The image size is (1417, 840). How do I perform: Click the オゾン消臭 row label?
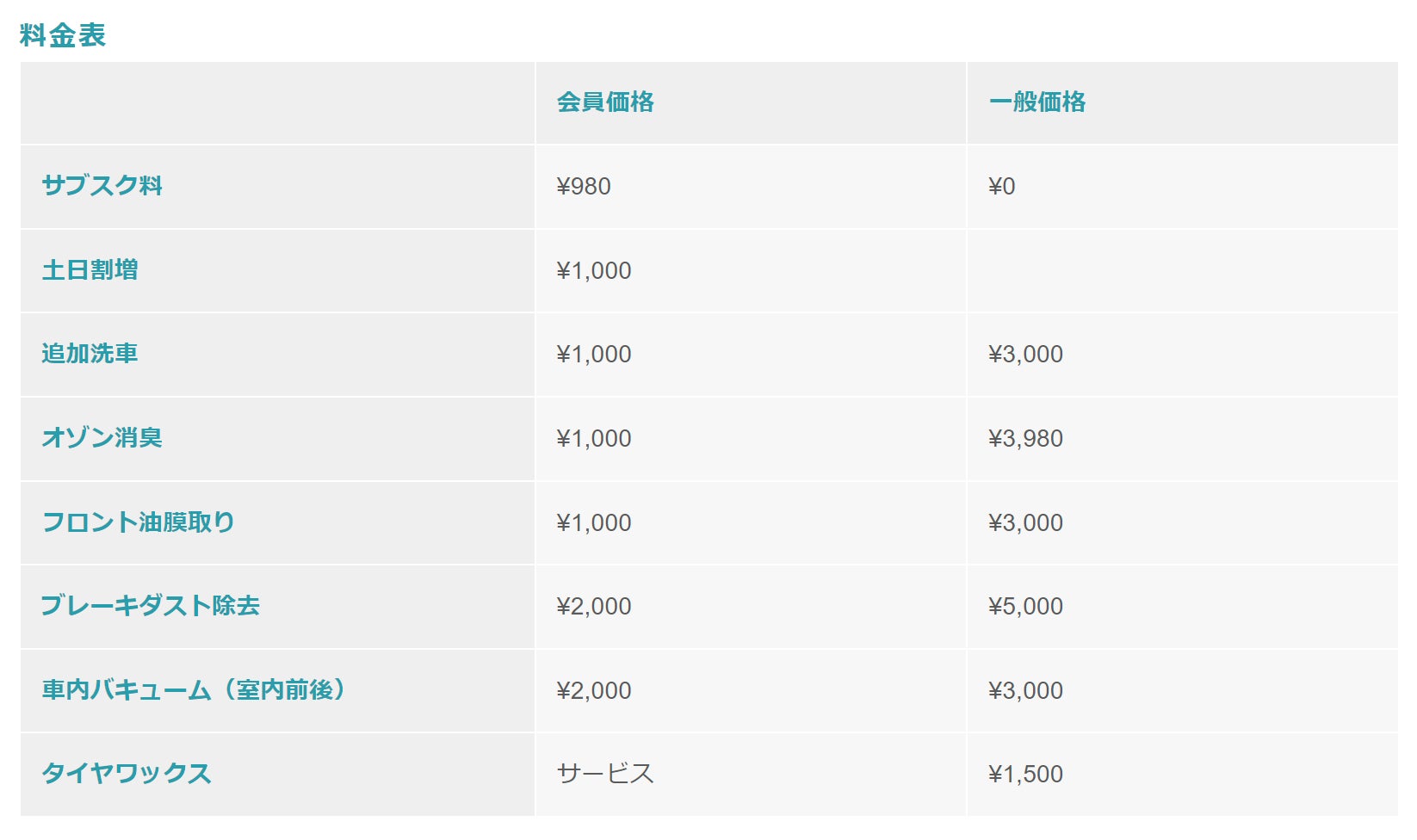click(102, 438)
